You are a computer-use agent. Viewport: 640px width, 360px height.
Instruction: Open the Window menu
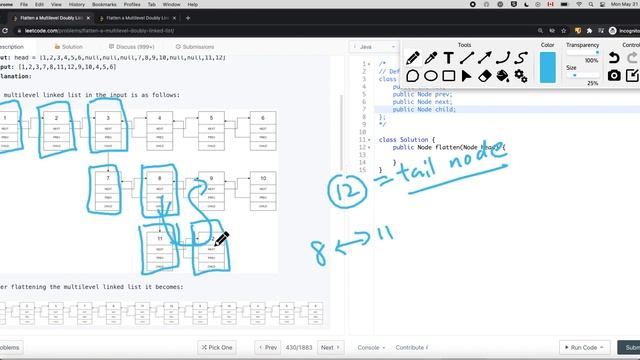pyautogui.click(x=171, y=4)
